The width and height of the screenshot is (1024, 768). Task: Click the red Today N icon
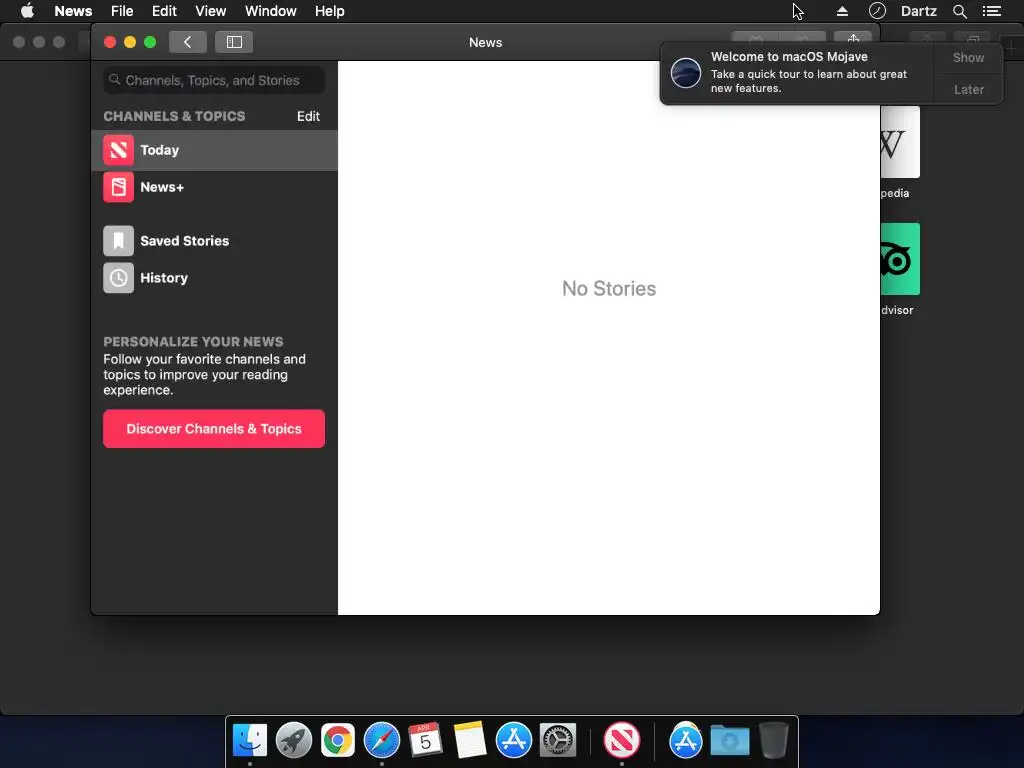pyautogui.click(x=118, y=150)
